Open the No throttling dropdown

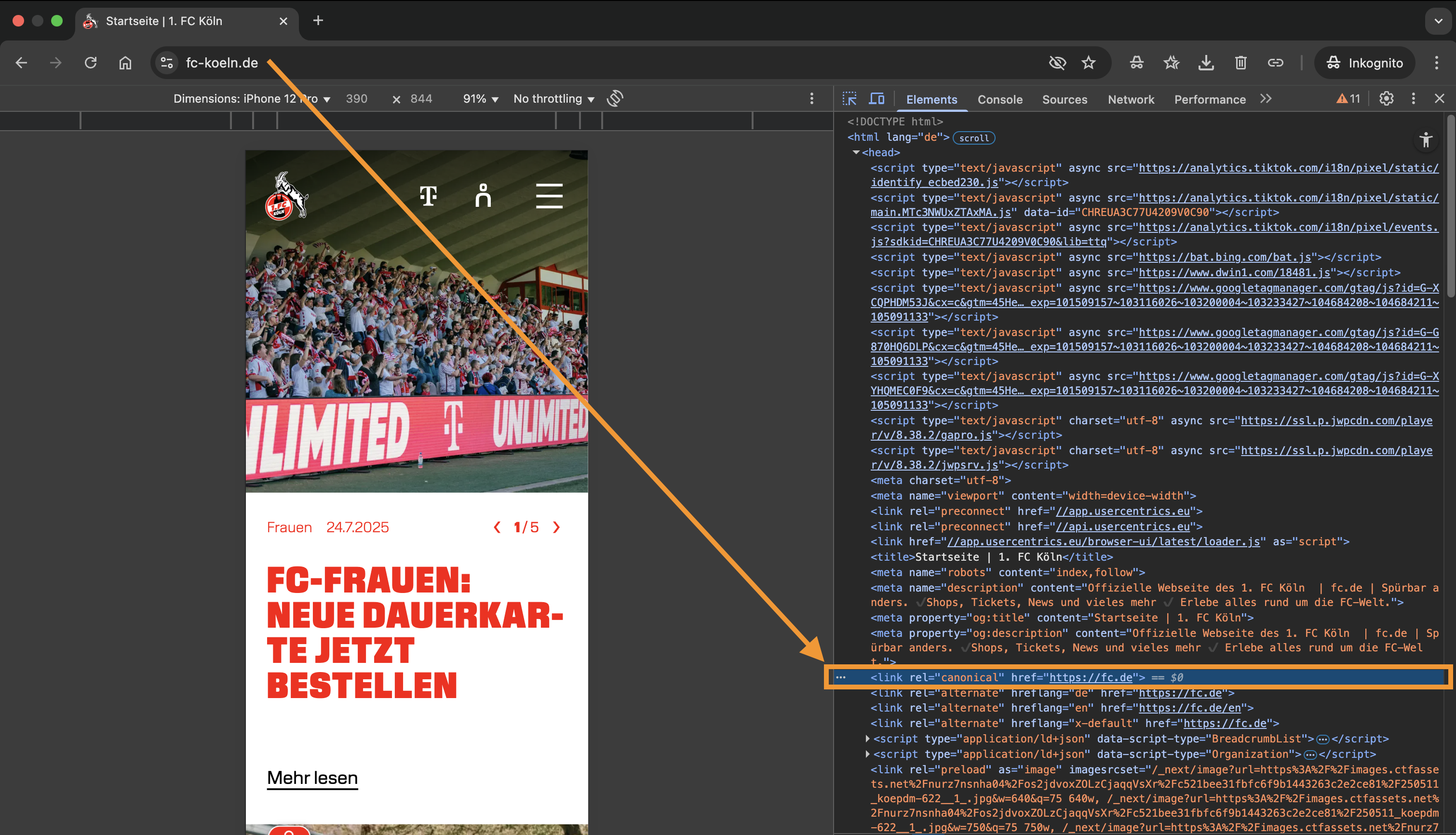pyautogui.click(x=553, y=99)
